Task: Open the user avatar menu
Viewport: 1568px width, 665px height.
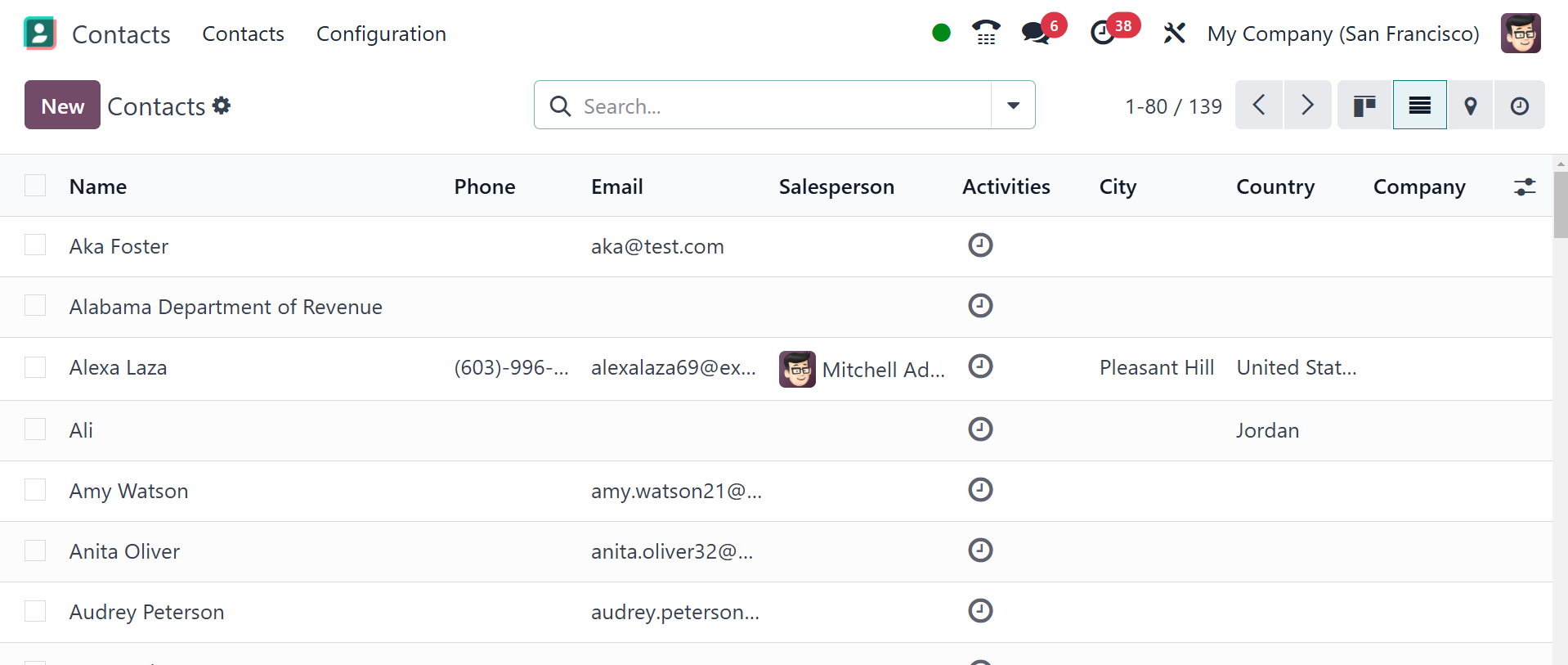Action: 1520,34
